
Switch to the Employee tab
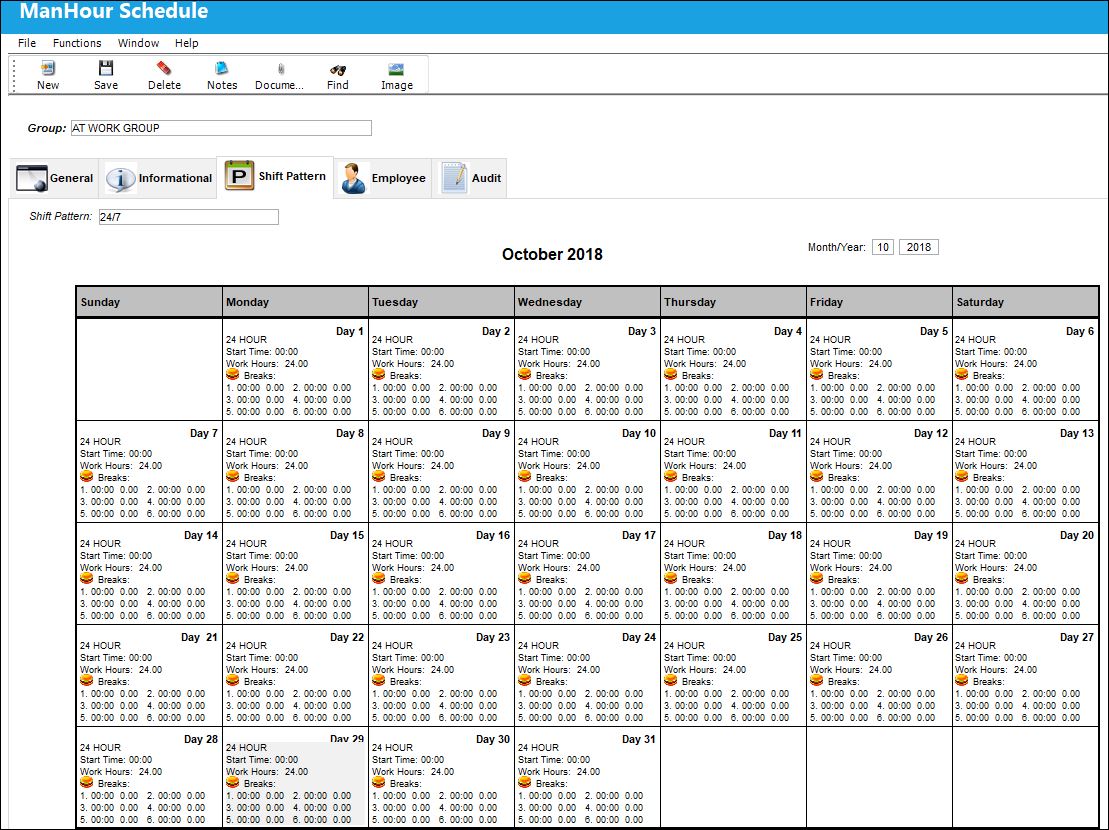click(x=383, y=178)
